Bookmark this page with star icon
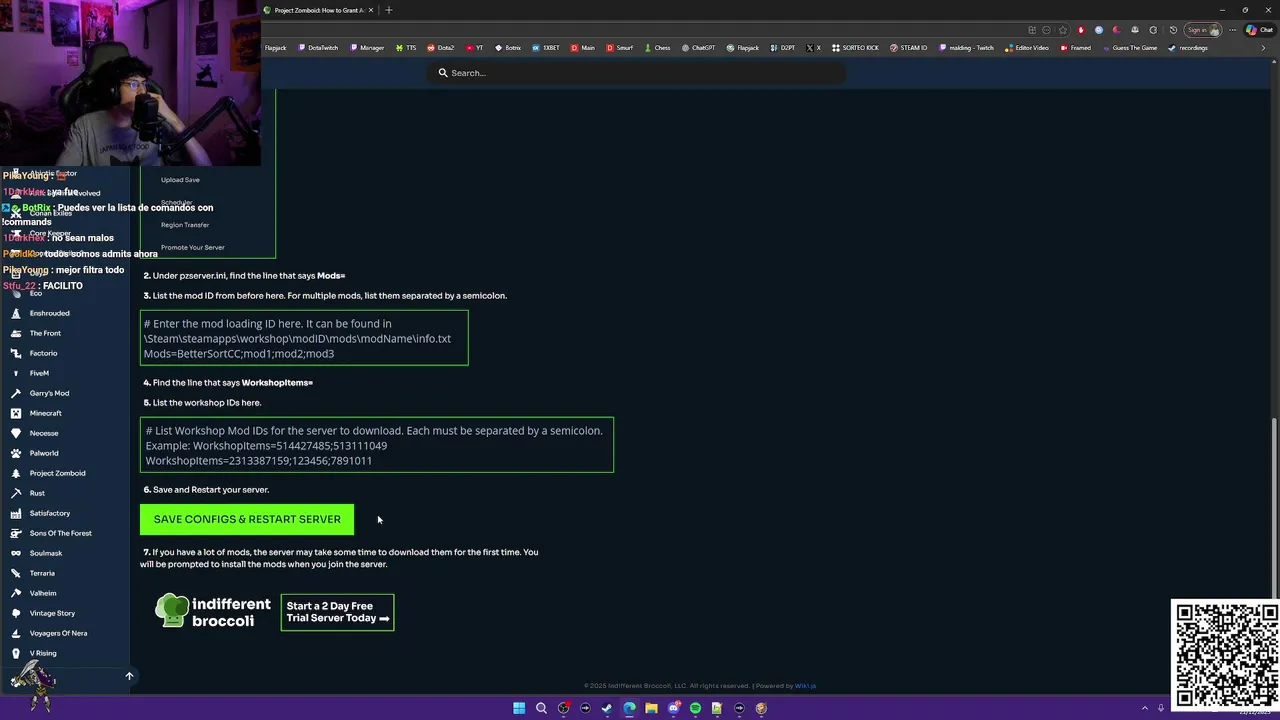The height and width of the screenshot is (720, 1280). [x=1063, y=30]
